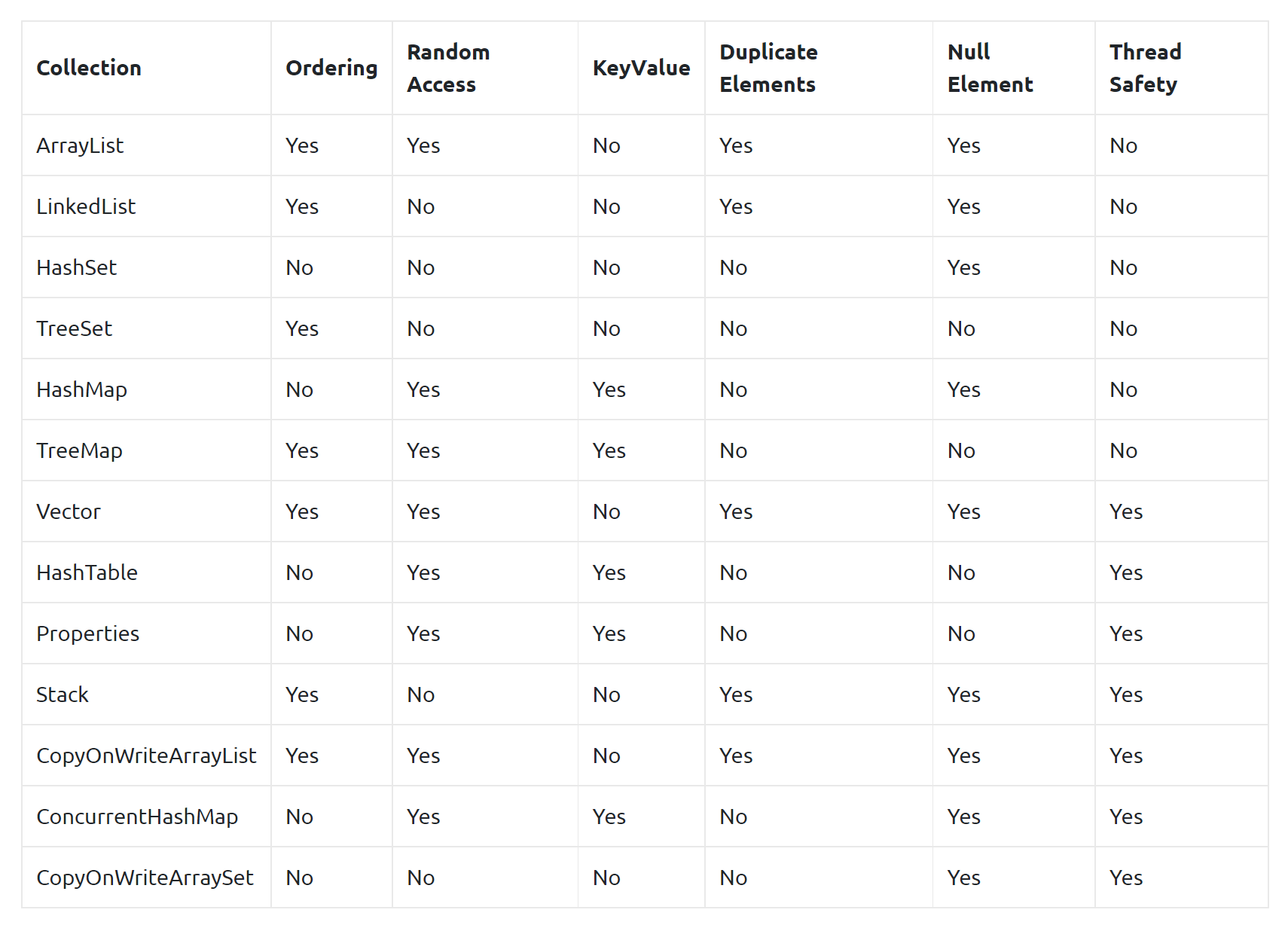The width and height of the screenshot is (1288, 925).
Task: Select the CopyOnWriteArrayList cell
Action: (146, 756)
